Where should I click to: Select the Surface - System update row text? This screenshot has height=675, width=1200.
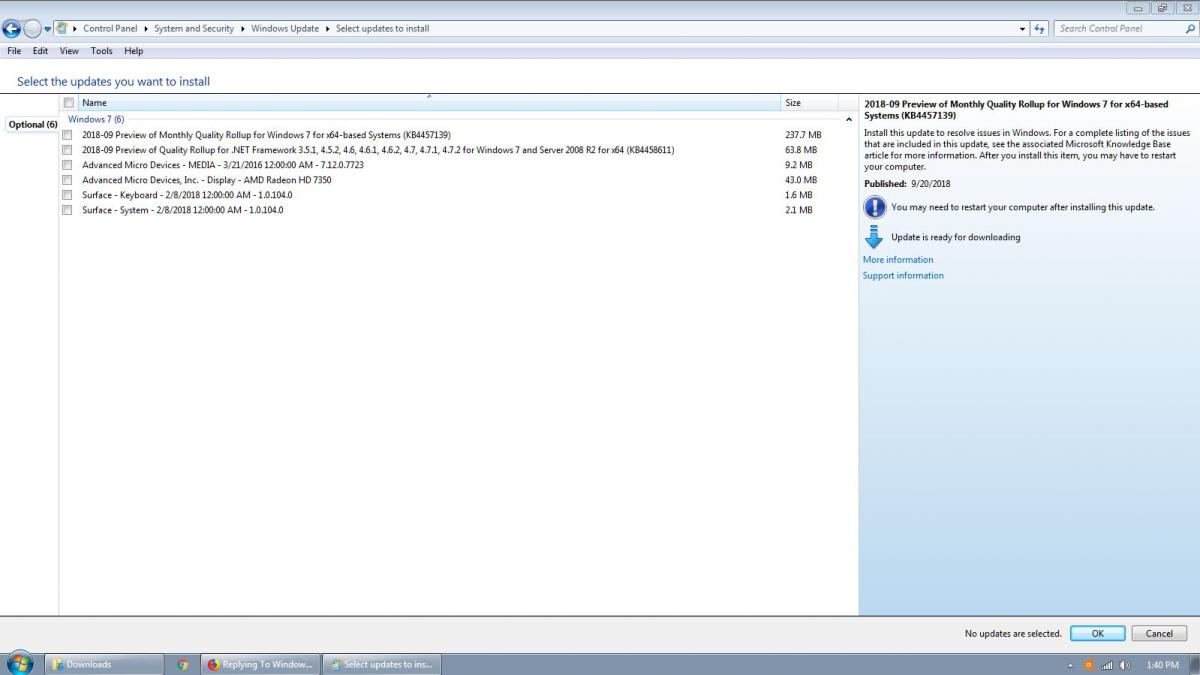183,210
